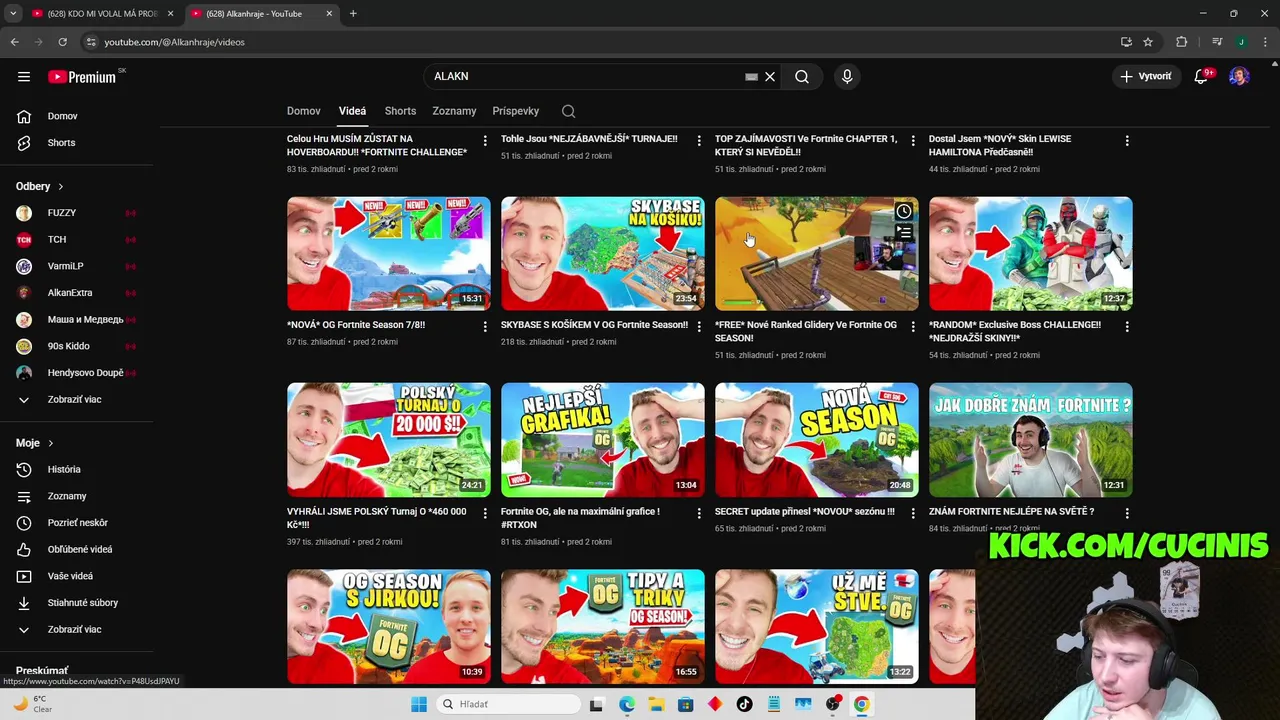Clear the search box with X
This screenshot has width=1280, height=720.
pos(770,76)
